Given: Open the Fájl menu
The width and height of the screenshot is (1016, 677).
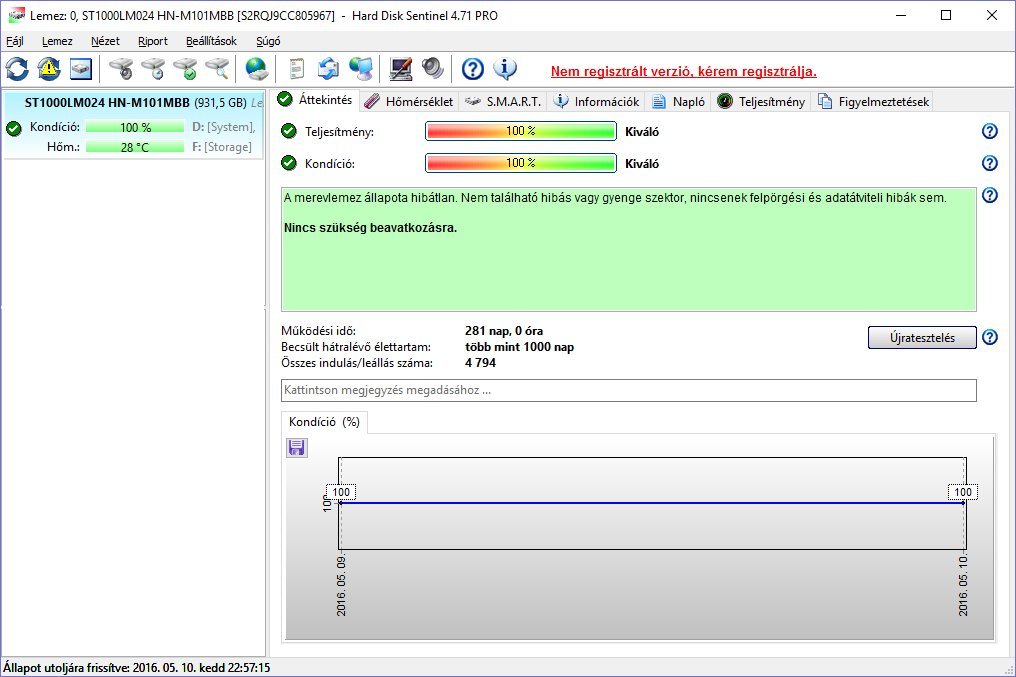Looking at the screenshot, I should 15,41.
